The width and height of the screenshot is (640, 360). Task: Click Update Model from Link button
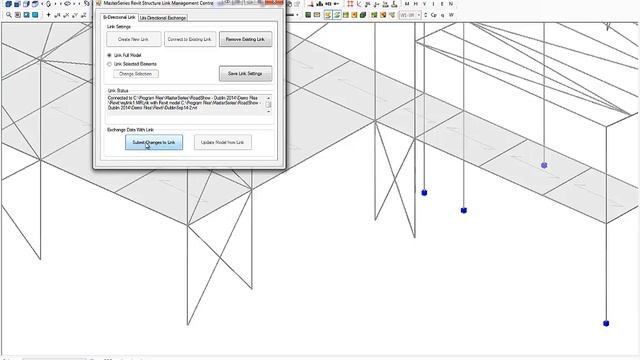pos(222,142)
